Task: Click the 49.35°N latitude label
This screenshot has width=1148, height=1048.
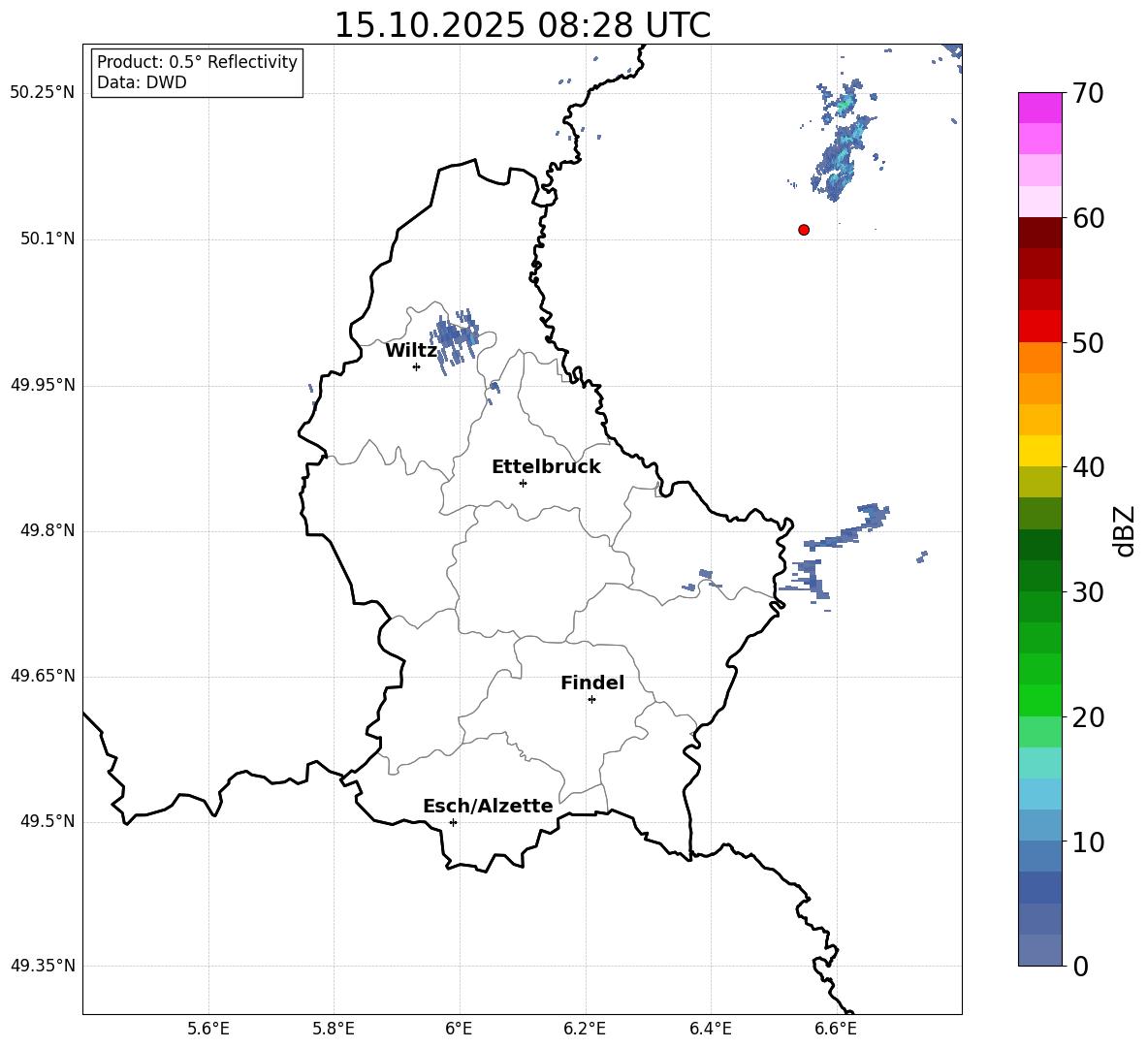Action: (x=43, y=966)
